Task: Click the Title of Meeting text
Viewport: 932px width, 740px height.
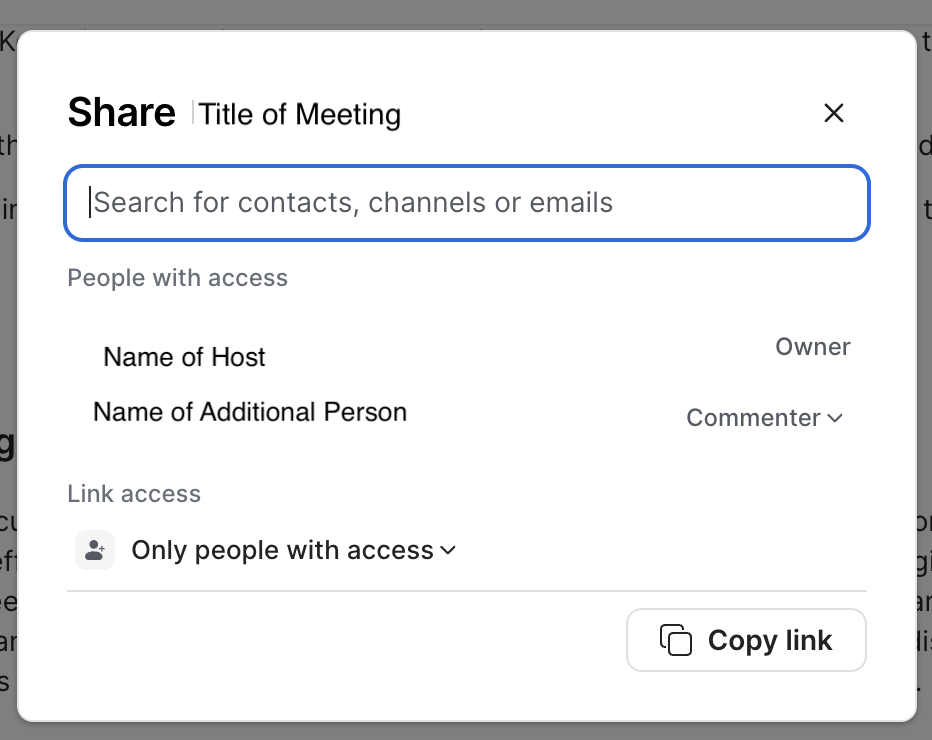Action: tap(300, 115)
